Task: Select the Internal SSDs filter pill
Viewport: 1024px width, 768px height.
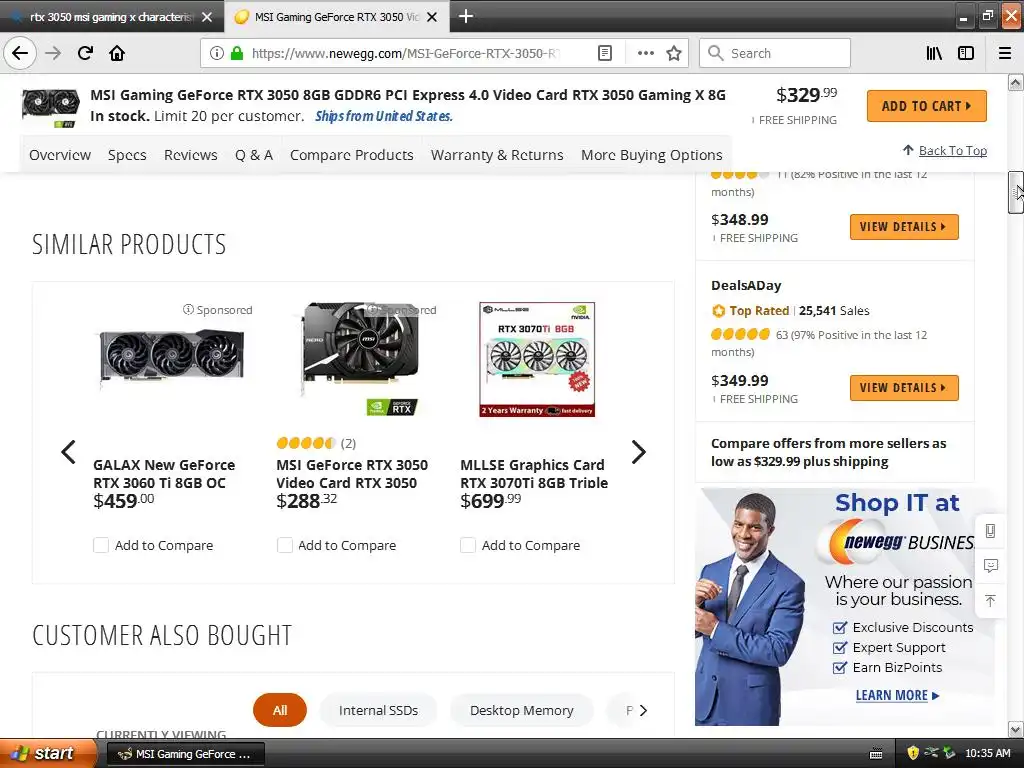Action: pyautogui.click(x=378, y=710)
